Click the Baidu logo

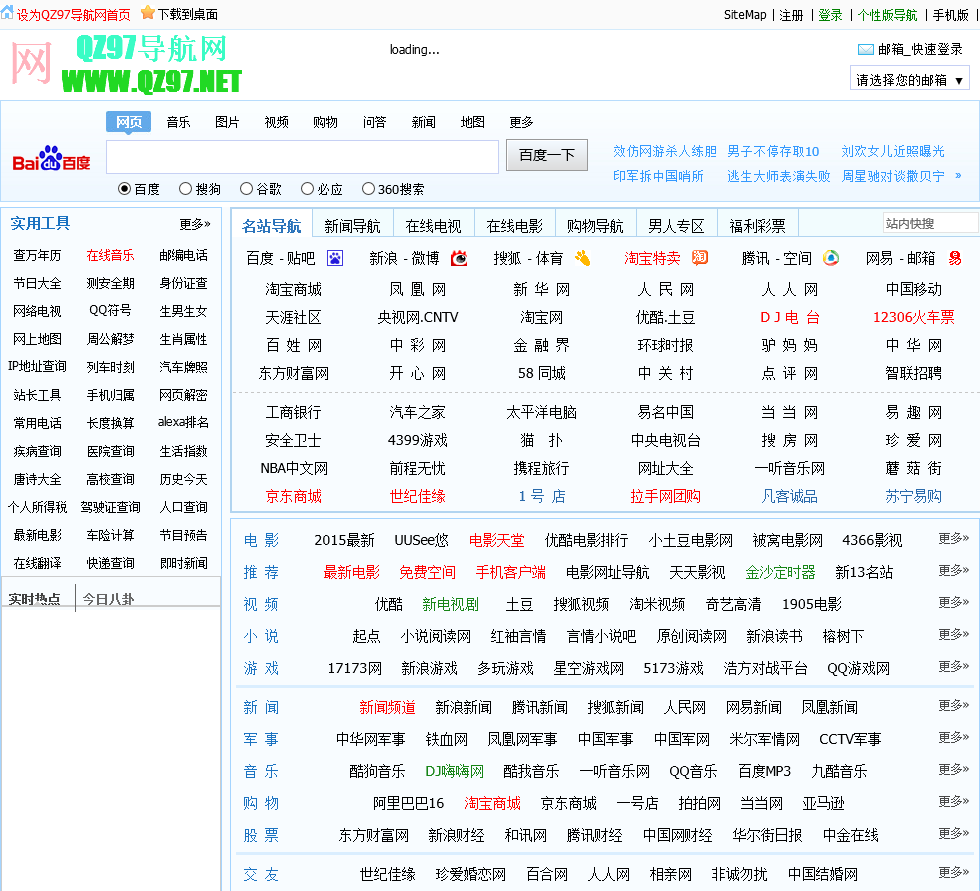[51, 159]
